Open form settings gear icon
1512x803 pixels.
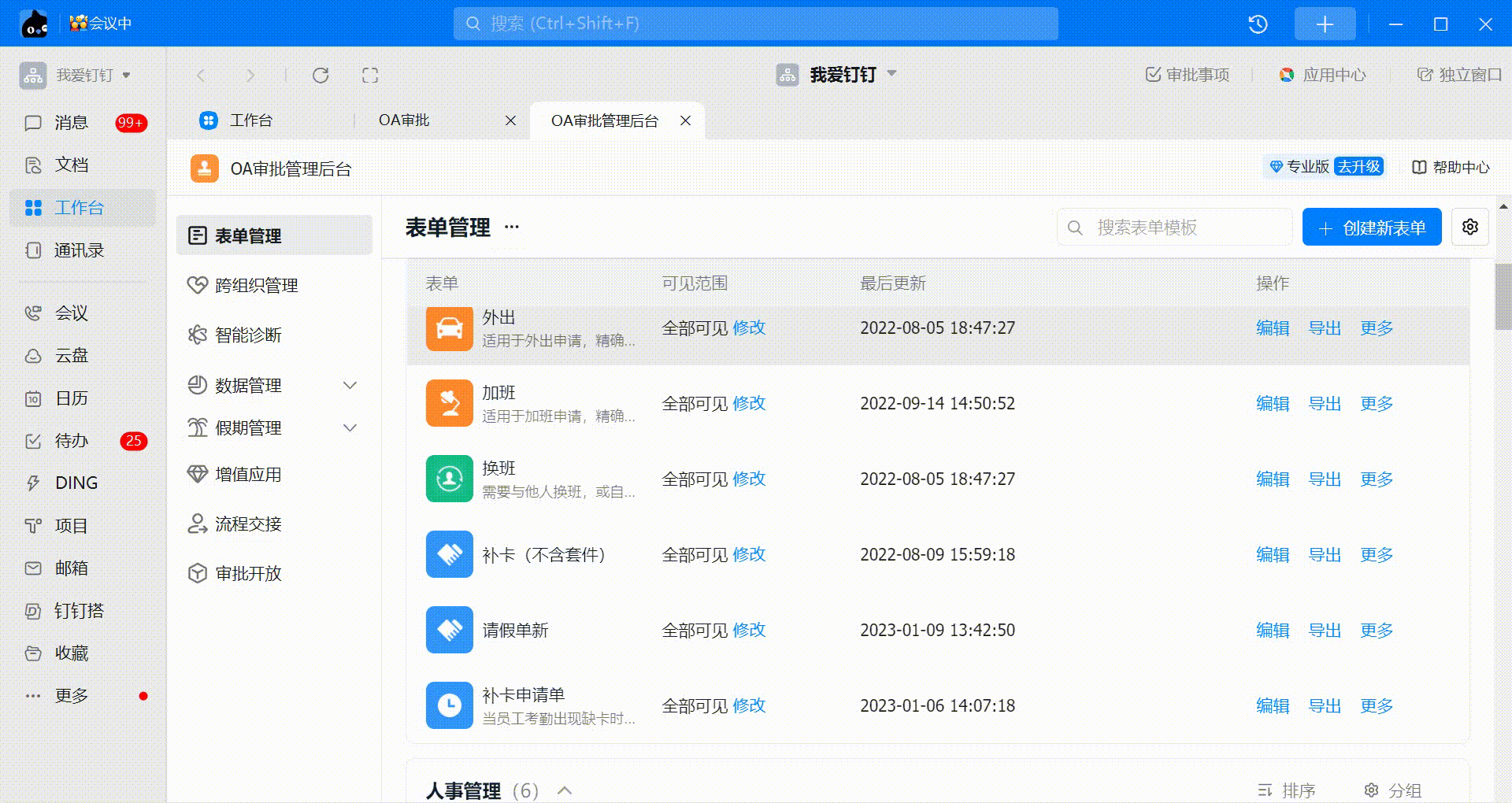[1469, 228]
